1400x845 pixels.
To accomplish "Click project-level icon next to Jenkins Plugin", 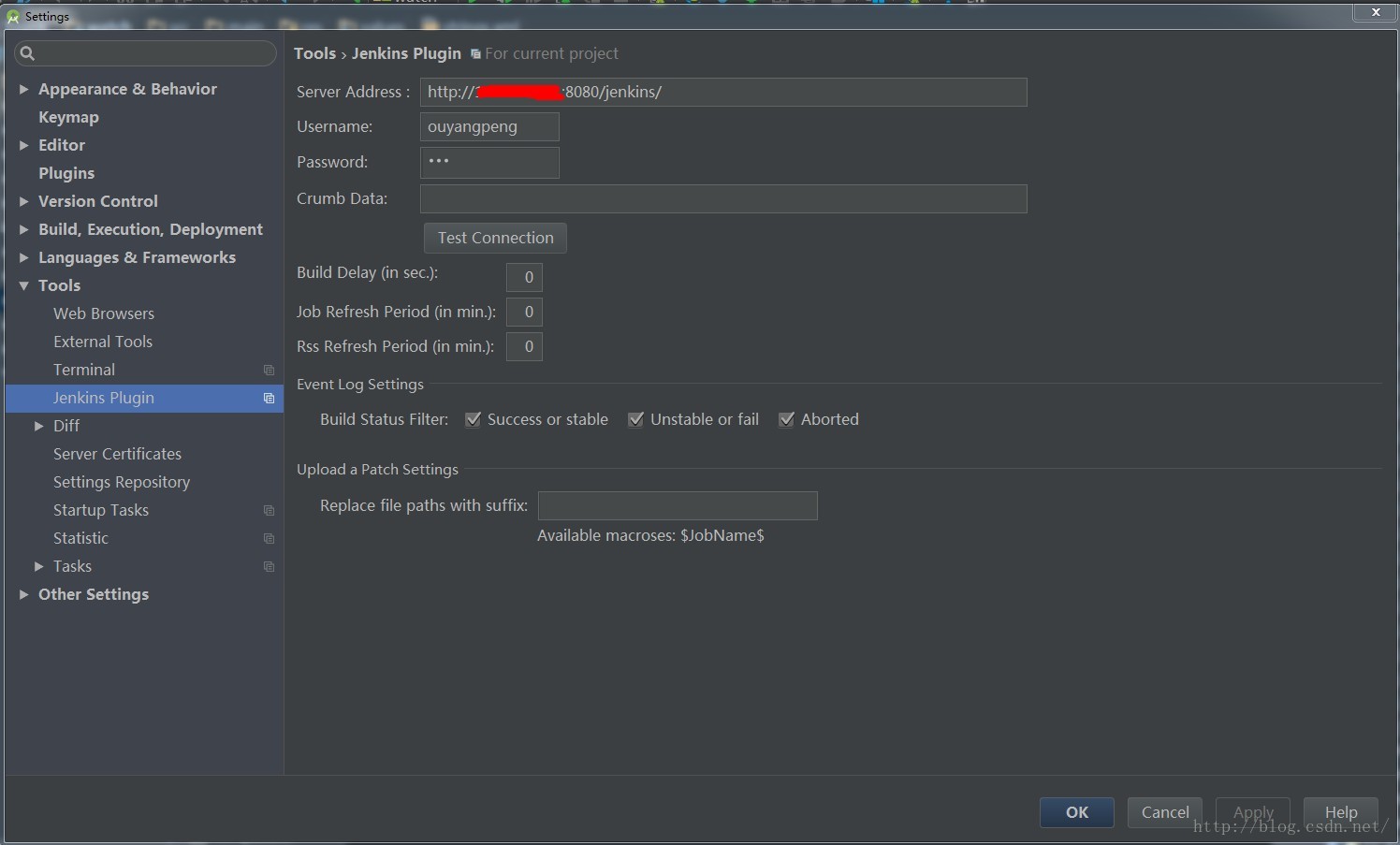I will (x=269, y=398).
